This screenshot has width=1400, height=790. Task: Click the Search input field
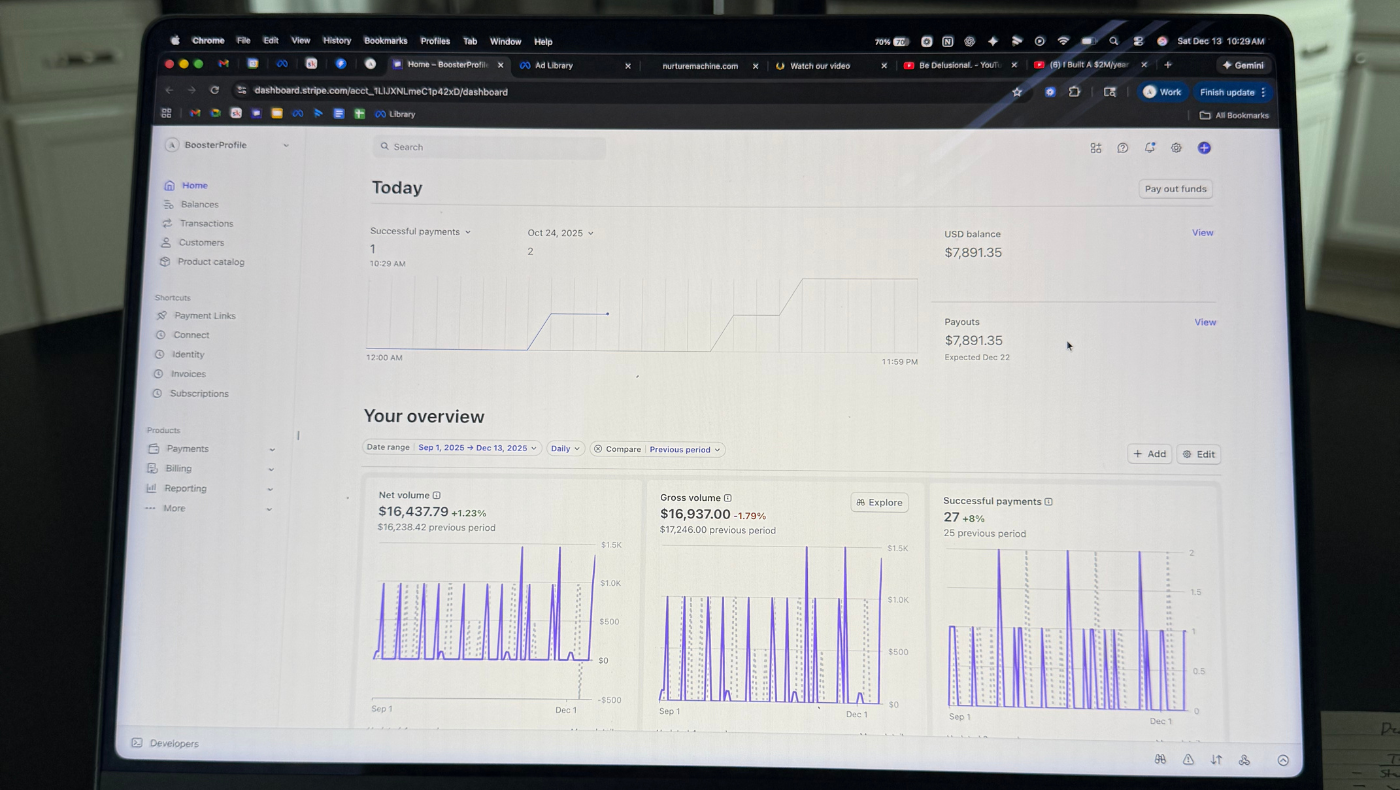[490, 147]
